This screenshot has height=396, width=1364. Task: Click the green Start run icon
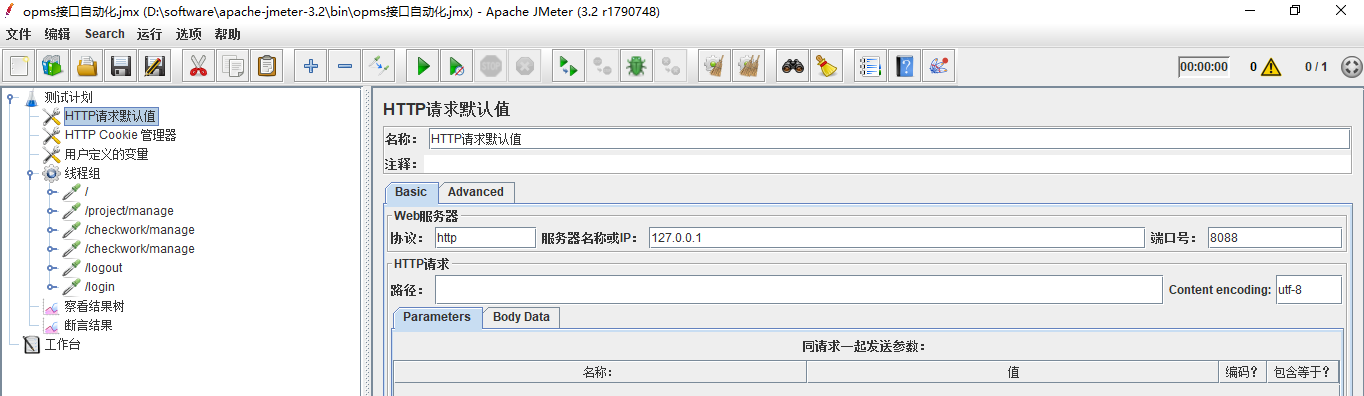(423, 67)
